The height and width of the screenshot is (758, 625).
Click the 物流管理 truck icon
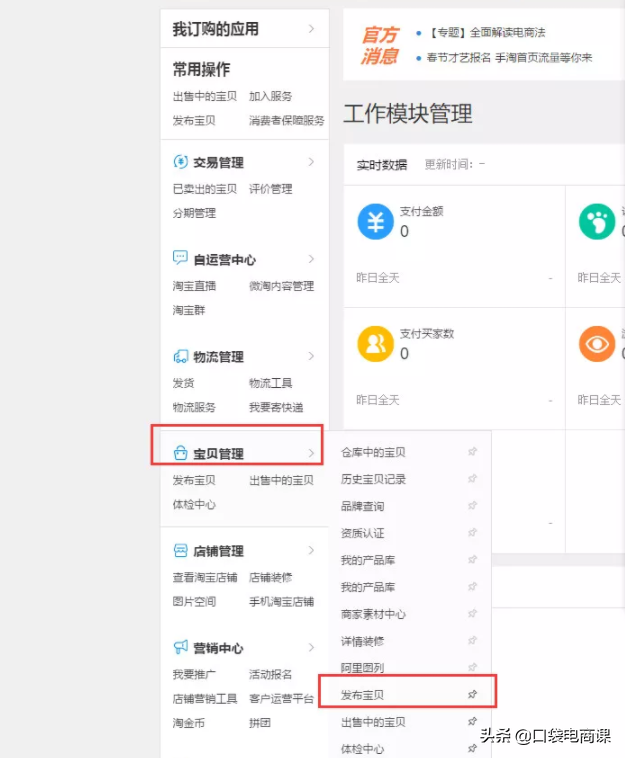[180, 356]
